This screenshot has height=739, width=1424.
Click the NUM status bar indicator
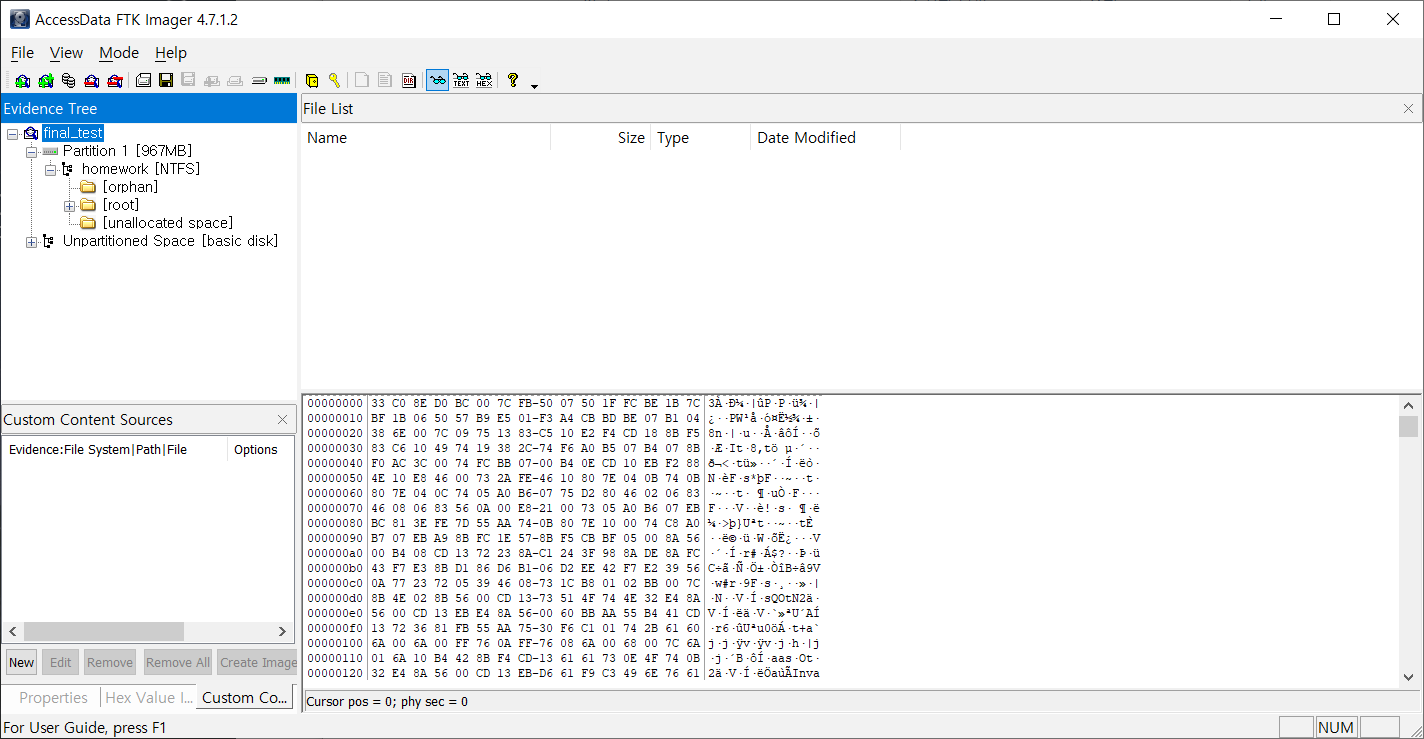pos(1336,728)
